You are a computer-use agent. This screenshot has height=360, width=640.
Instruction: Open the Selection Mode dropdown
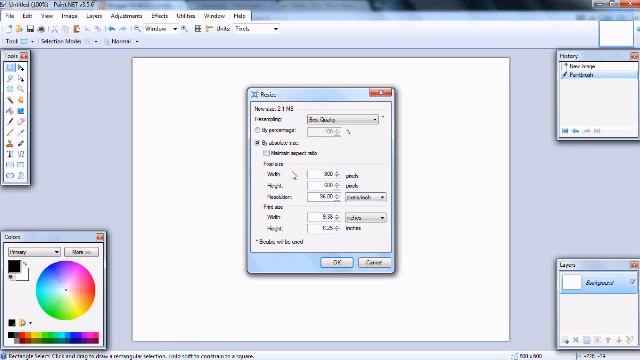pyautogui.click(x=96, y=42)
